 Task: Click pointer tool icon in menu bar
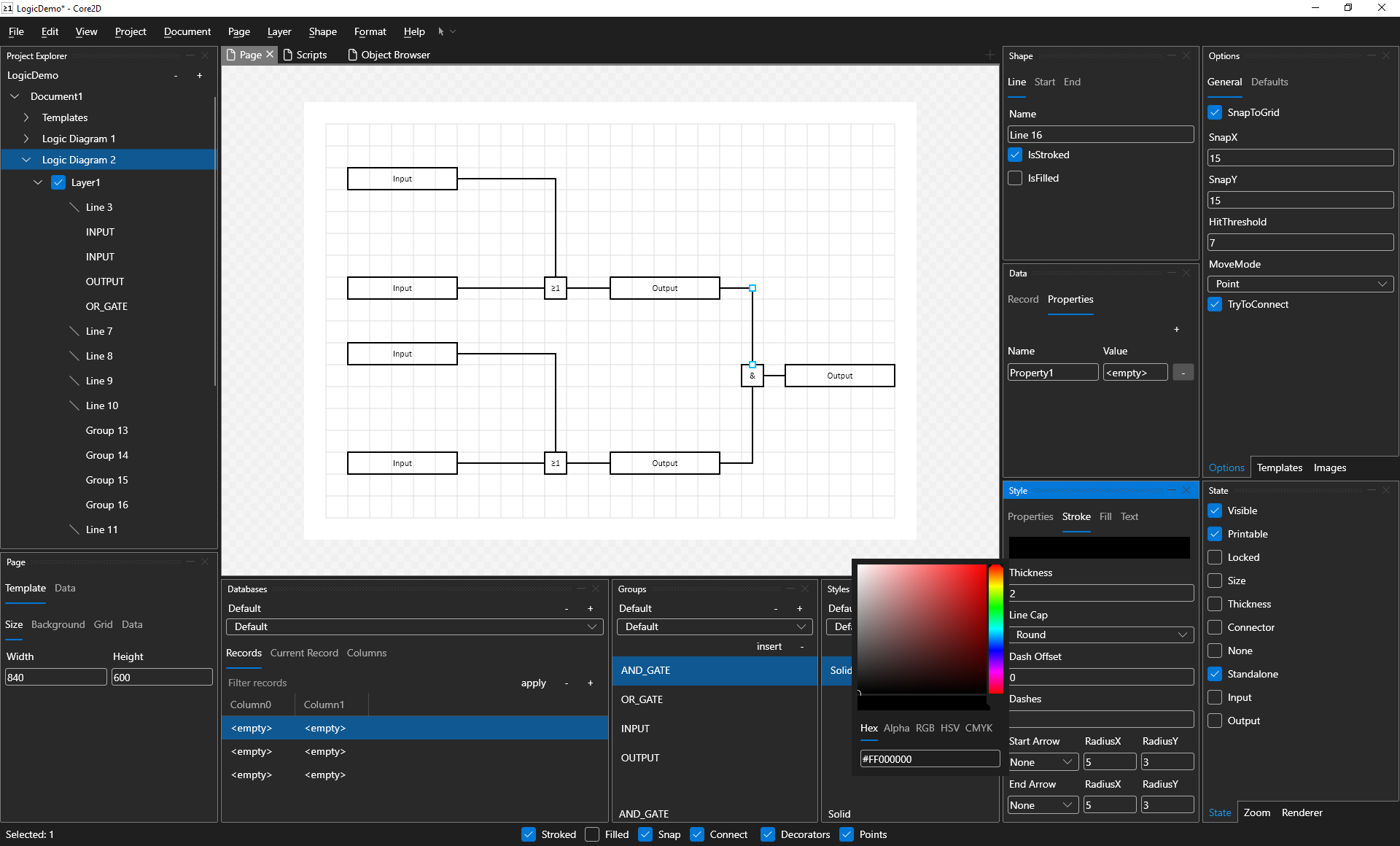(x=440, y=31)
